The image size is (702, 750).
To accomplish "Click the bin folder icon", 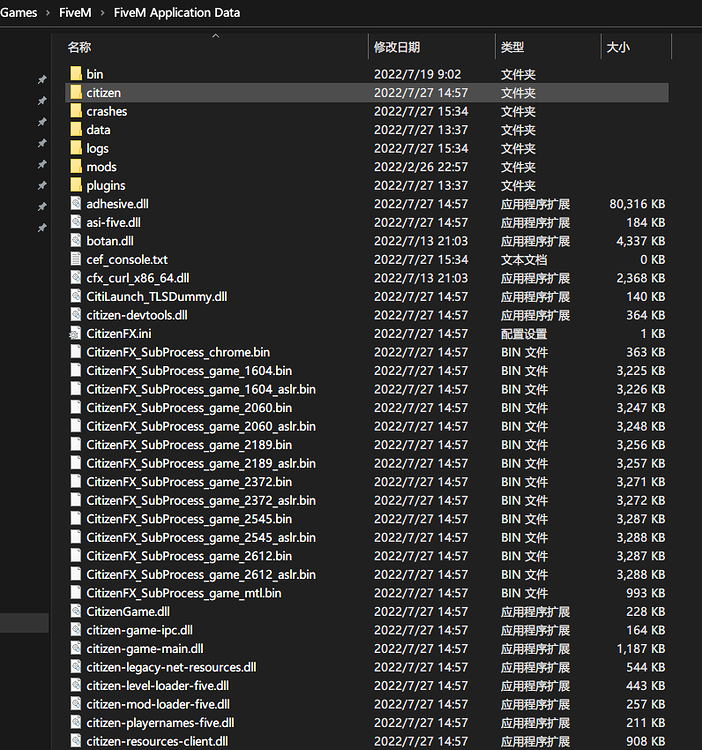I will (x=76, y=74).
